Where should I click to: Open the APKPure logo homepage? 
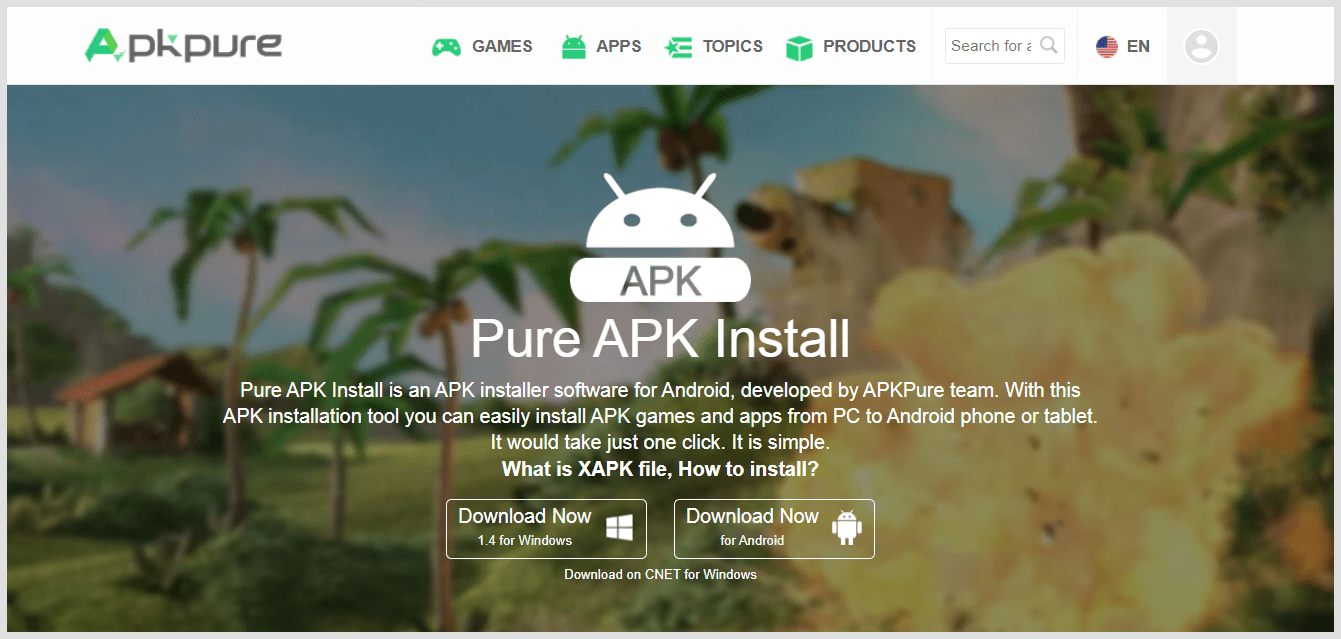(x=183, y=45)
